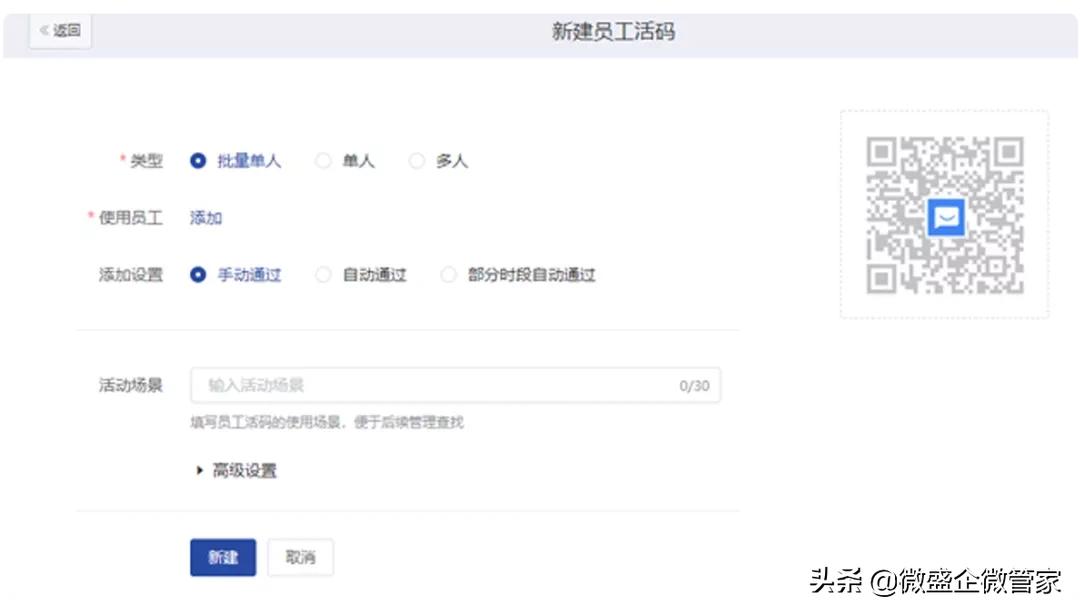This screenshot has width=1080, height=613.
Task: Click the 0/30 character counter
Action: (x=692, y=385)
